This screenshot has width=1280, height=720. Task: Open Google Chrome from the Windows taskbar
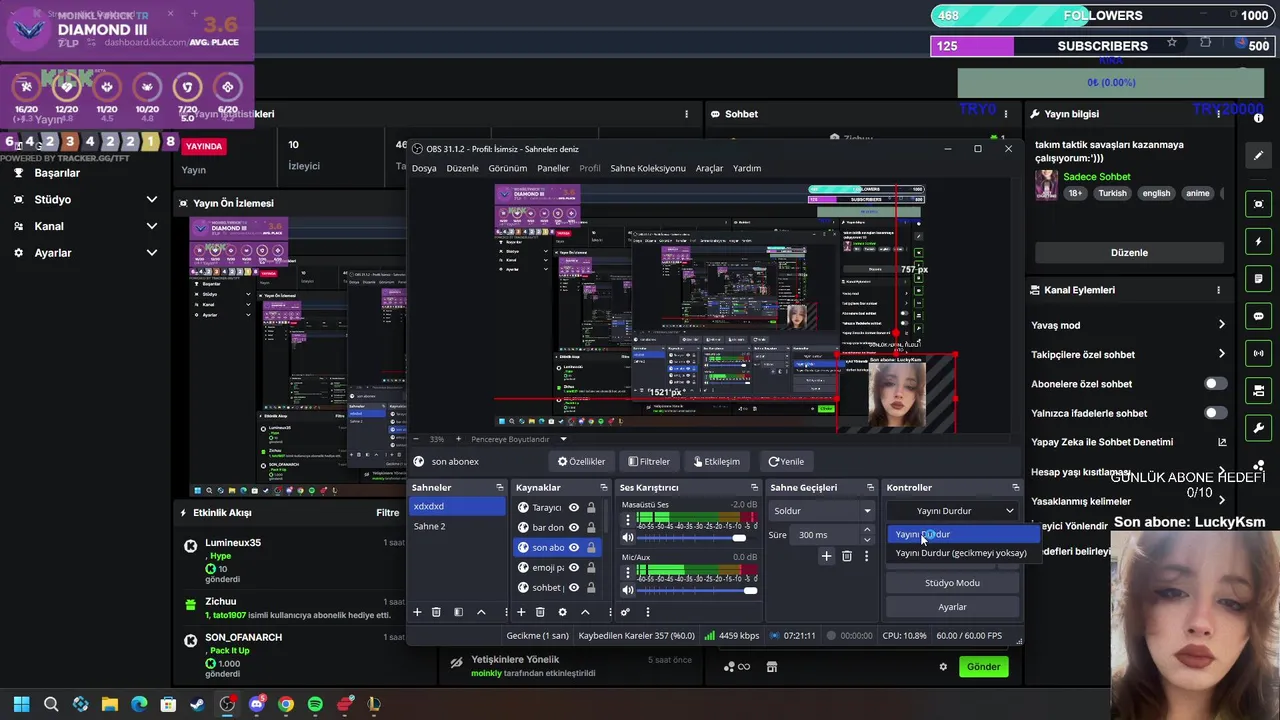tap(286, 704)
